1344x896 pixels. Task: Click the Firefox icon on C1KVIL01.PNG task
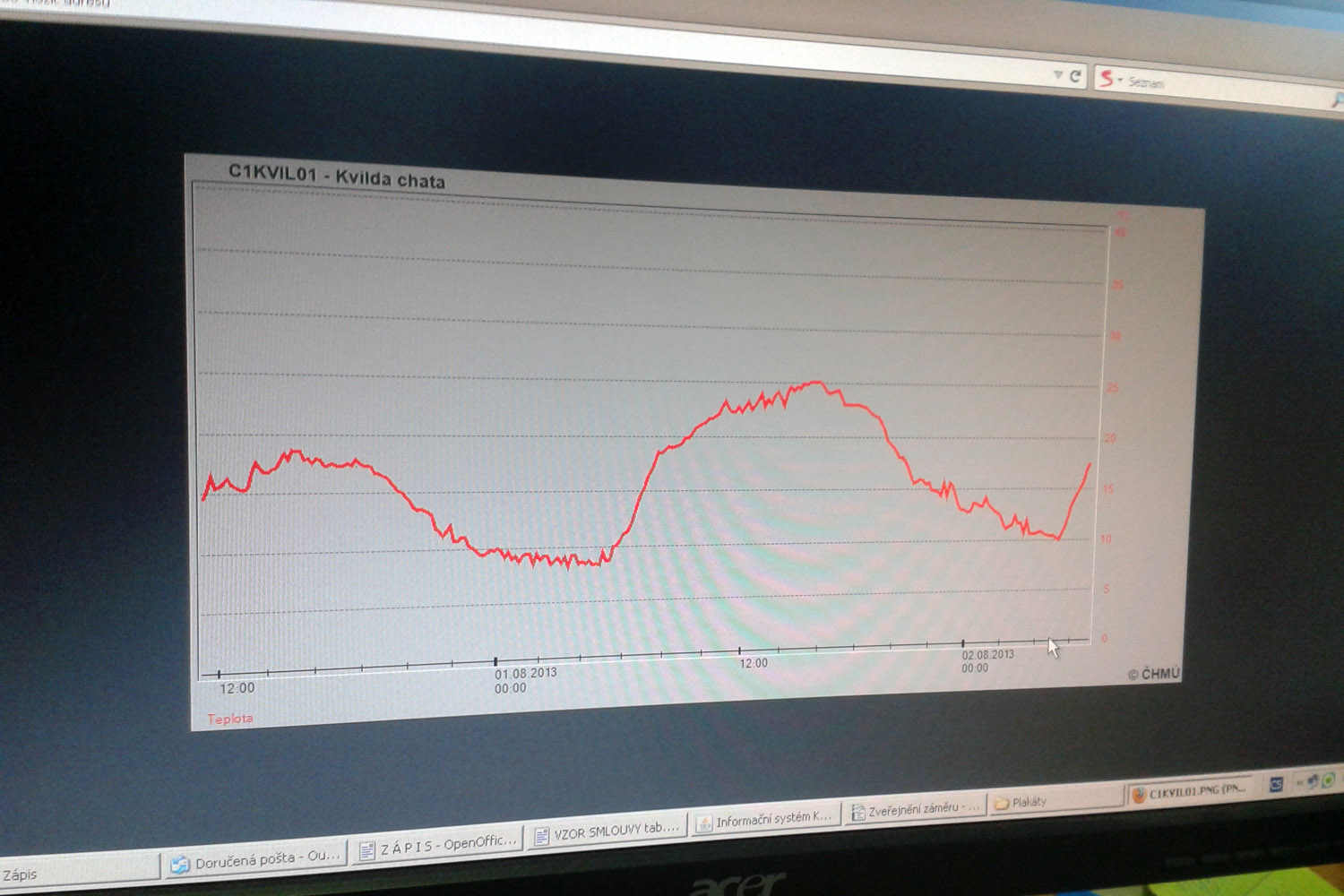(1139, 795)
